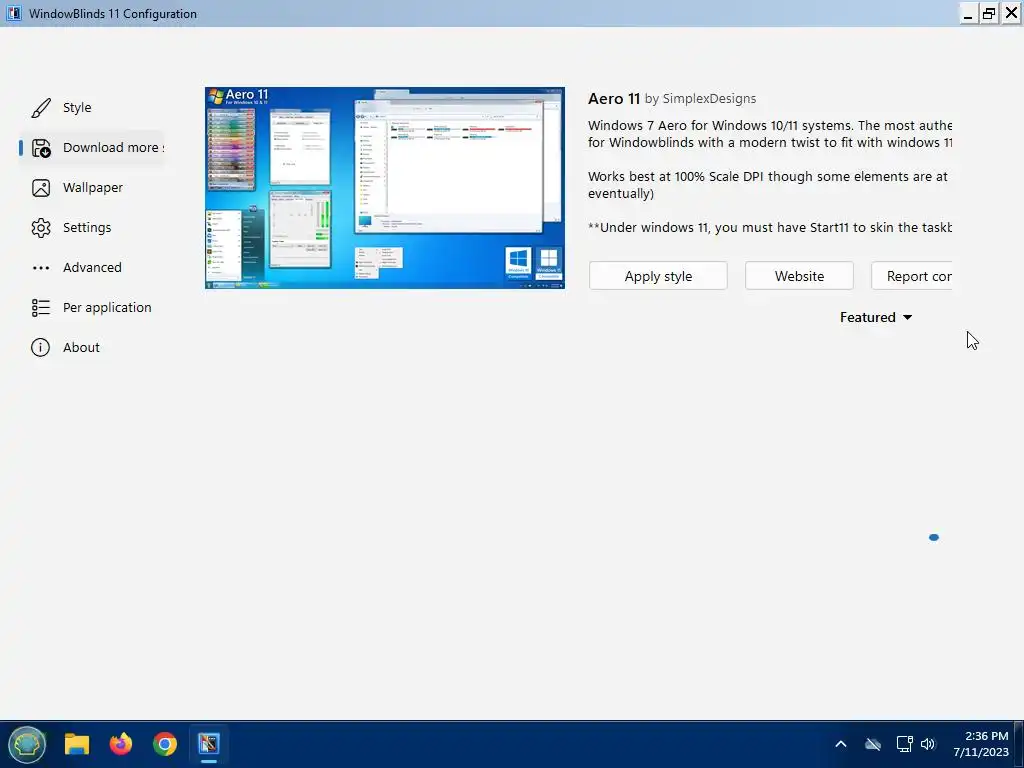Click the cloud sync tray icon
Viewport: 1024px width, 768px height.
pos(872,744)
